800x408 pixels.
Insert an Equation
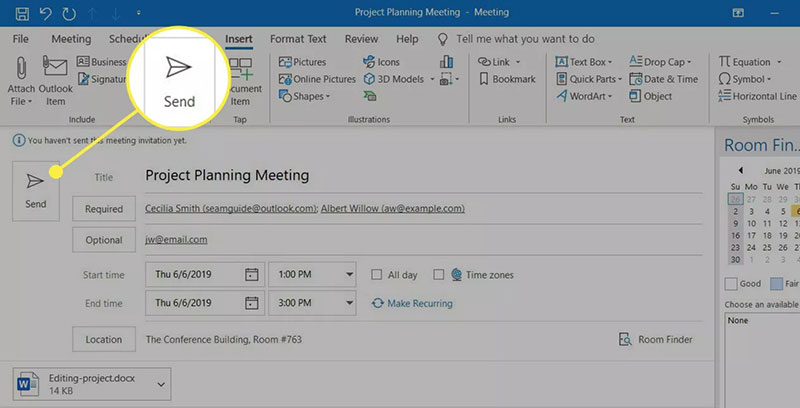(750, 62)
